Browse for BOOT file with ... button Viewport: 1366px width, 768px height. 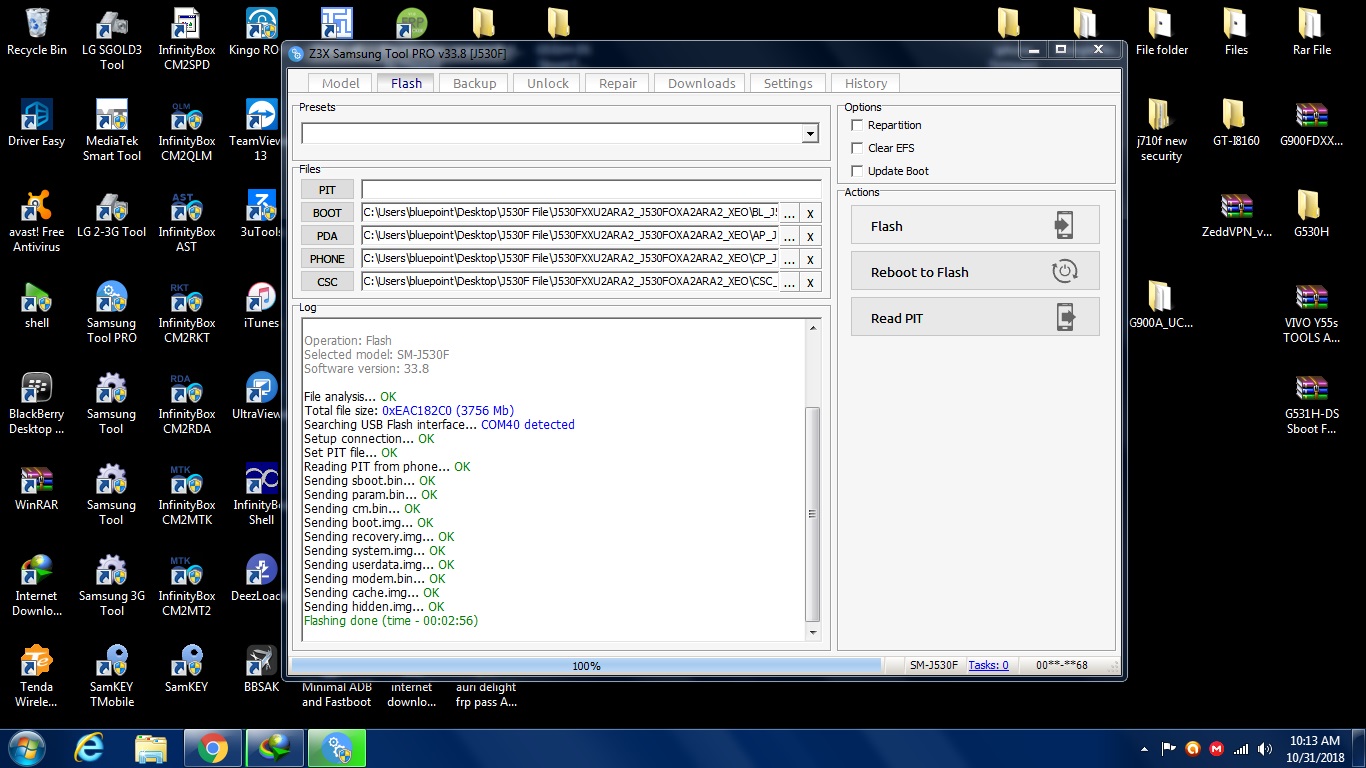[x=789, y=212]
